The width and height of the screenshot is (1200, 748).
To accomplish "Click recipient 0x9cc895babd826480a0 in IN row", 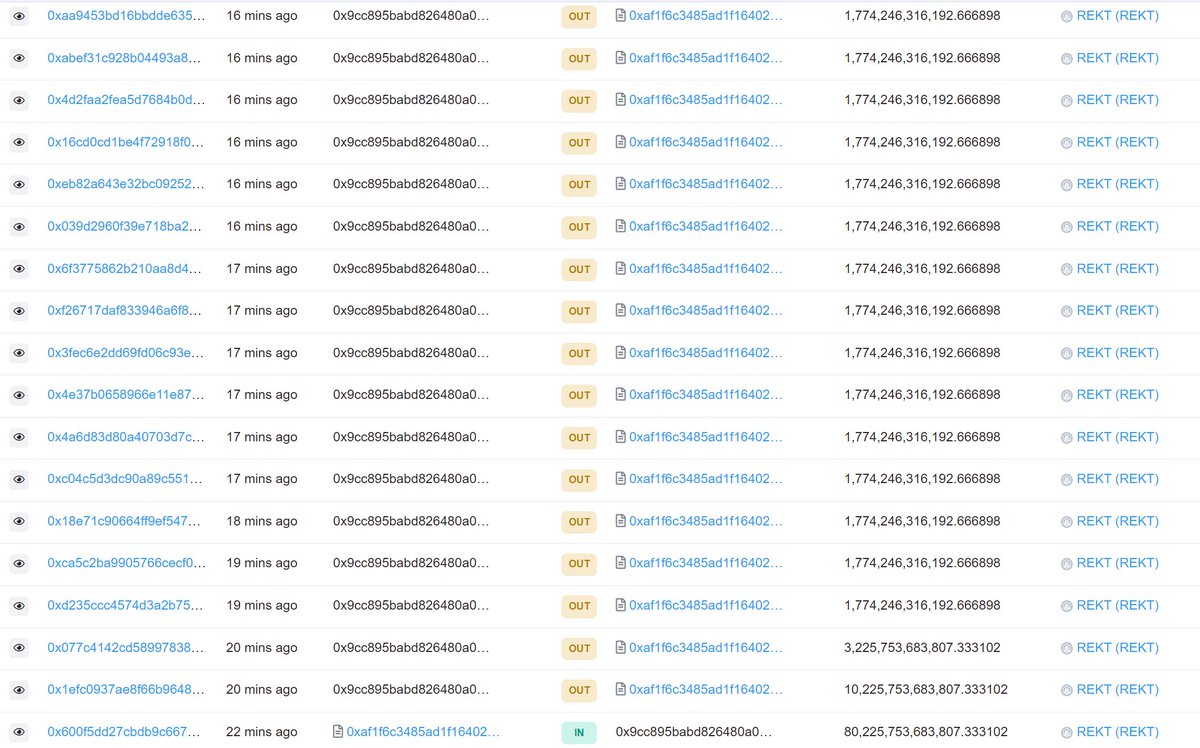I will pos(694,732).
